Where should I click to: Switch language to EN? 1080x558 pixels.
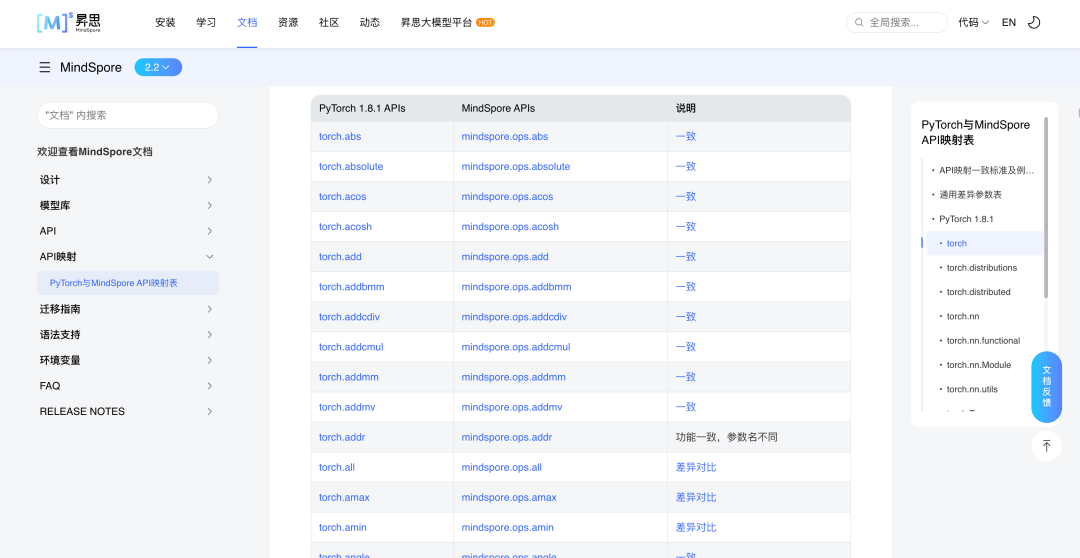point(1009,22)
